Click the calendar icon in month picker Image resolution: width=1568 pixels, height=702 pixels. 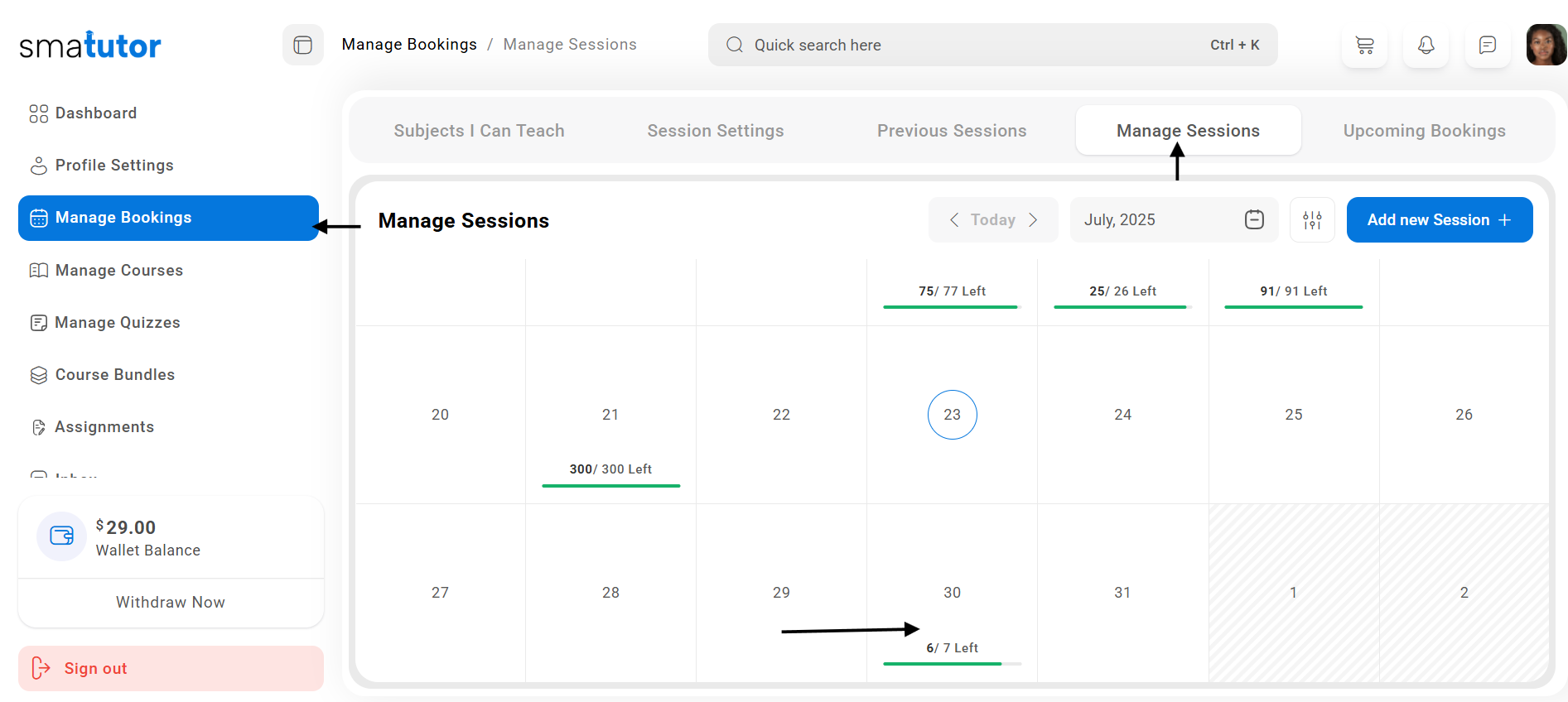[x=1254, y=219]
